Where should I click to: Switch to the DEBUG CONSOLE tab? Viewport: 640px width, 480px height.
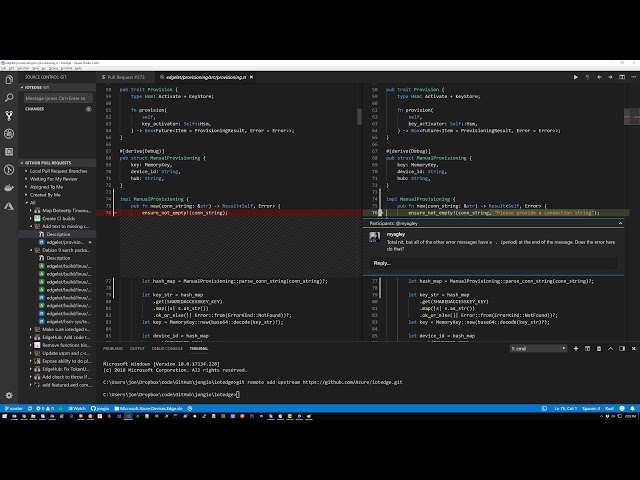point(167,349)
